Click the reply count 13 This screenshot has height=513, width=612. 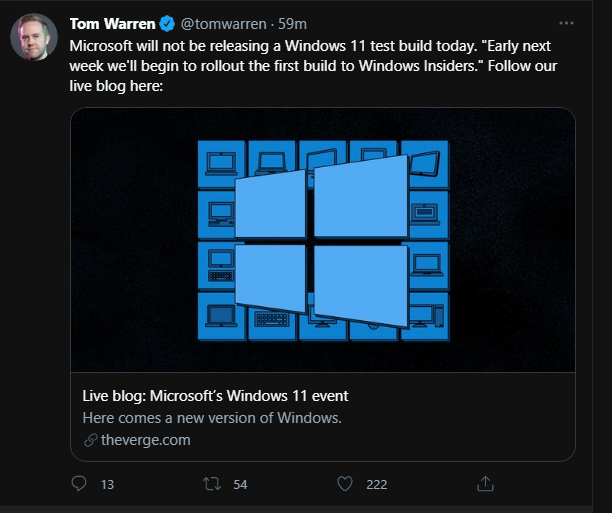pyautogui.click(x=108, y=485)
